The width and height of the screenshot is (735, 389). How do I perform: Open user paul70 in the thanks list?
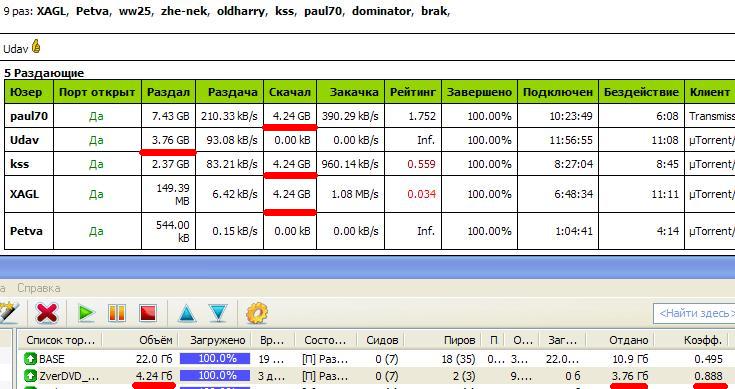point(323,11)
